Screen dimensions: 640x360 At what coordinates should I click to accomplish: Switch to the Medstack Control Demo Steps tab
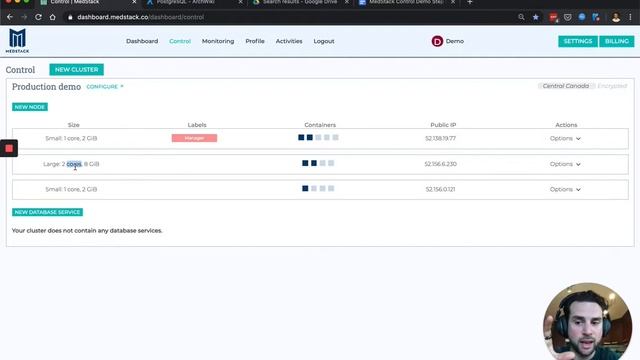(406, 2)
